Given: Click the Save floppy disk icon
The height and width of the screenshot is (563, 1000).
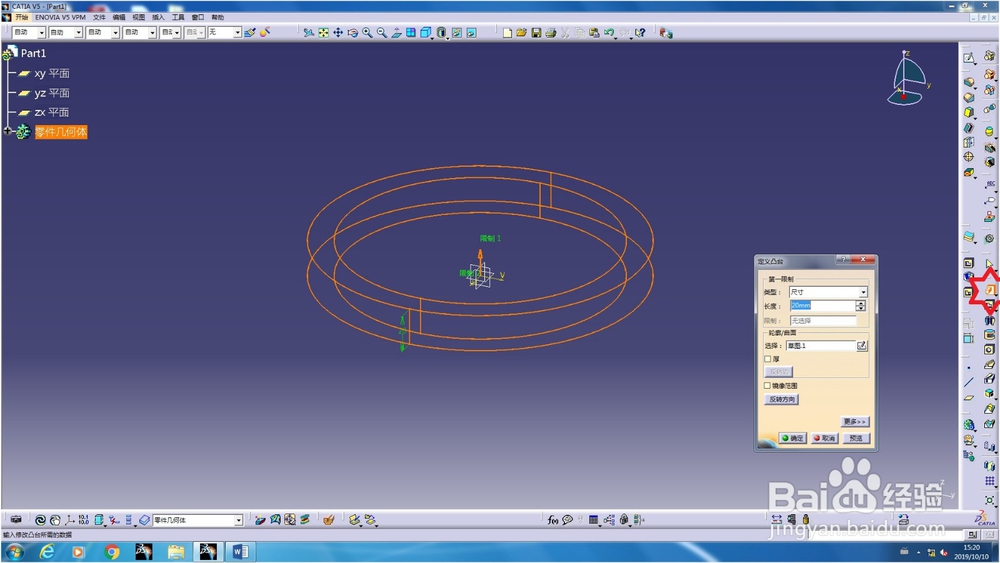Looking at the screenshot, I should [x=536, y=33].
